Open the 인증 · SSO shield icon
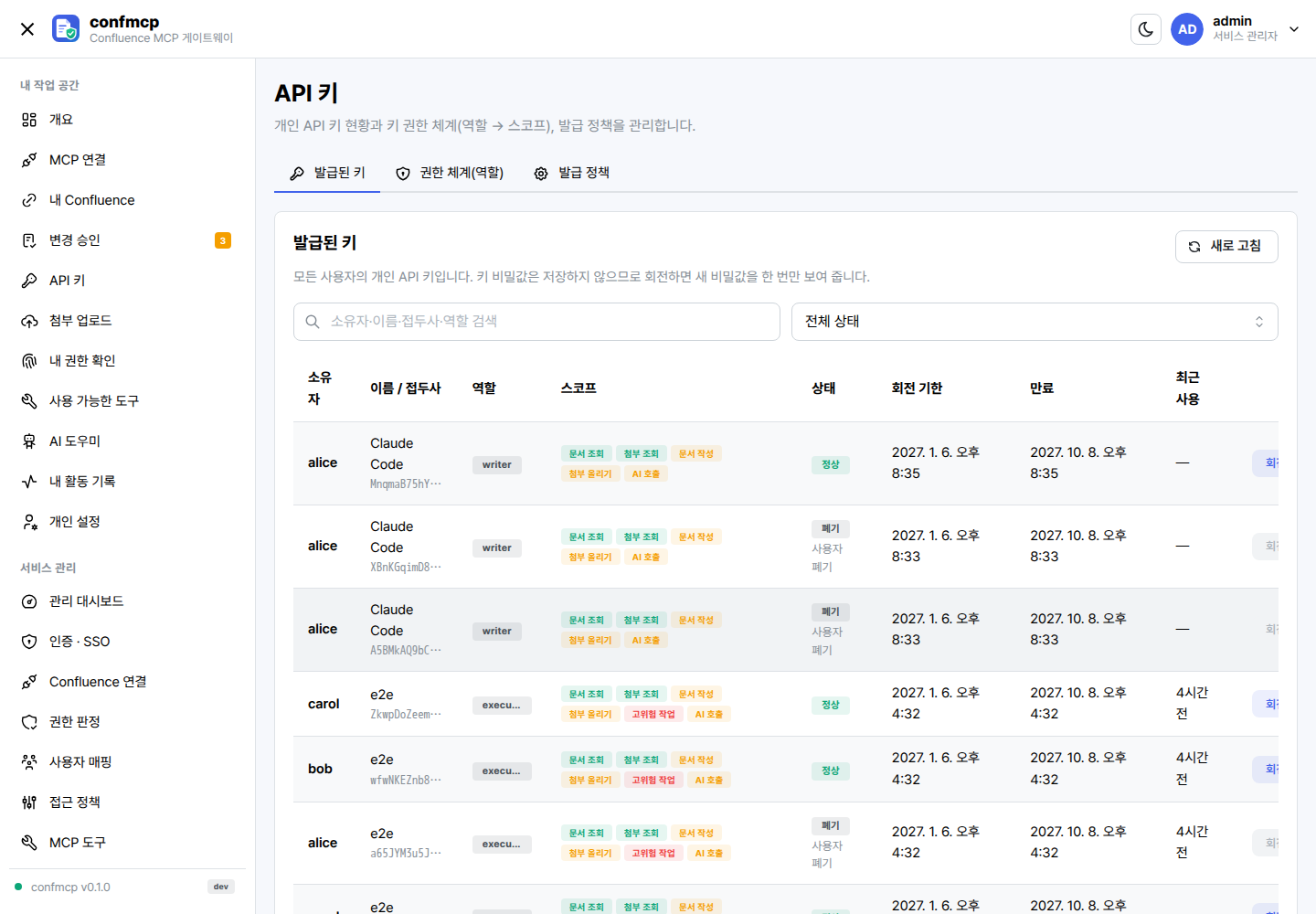Image resolution: width=1316 pixels, height=914 pixels. 29,642
